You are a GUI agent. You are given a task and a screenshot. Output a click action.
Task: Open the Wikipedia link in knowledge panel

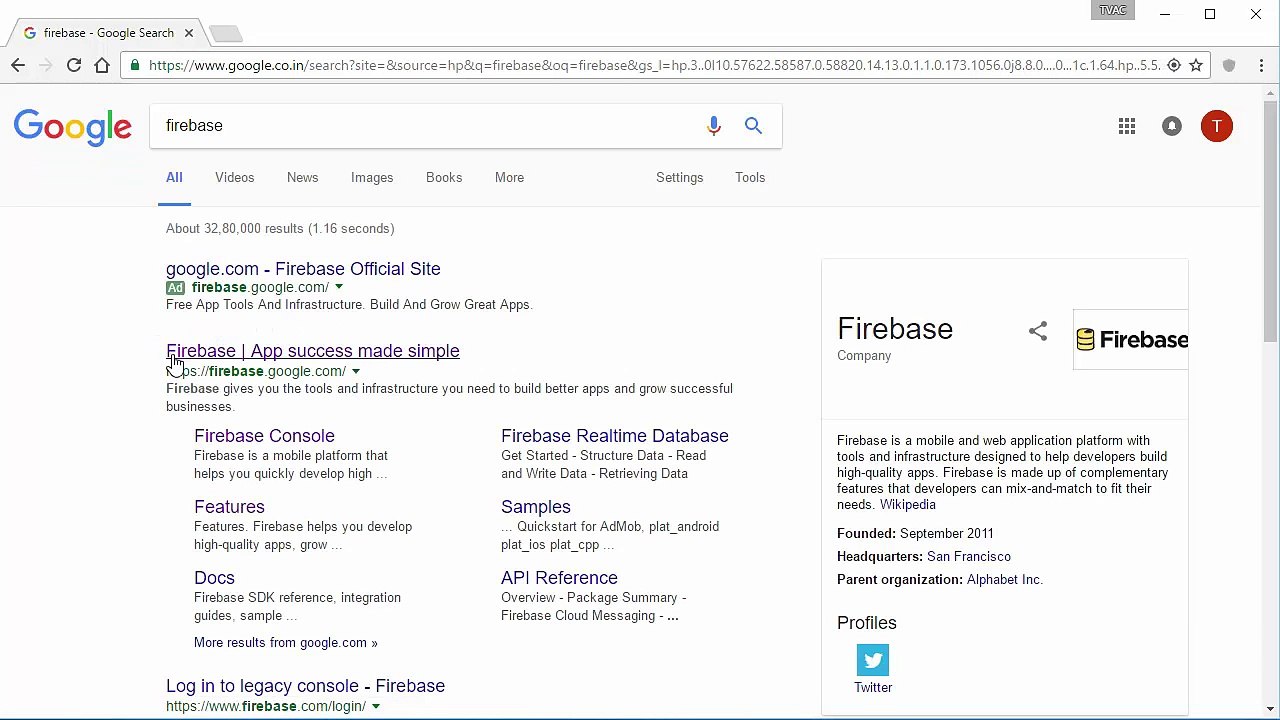(908, 505)
